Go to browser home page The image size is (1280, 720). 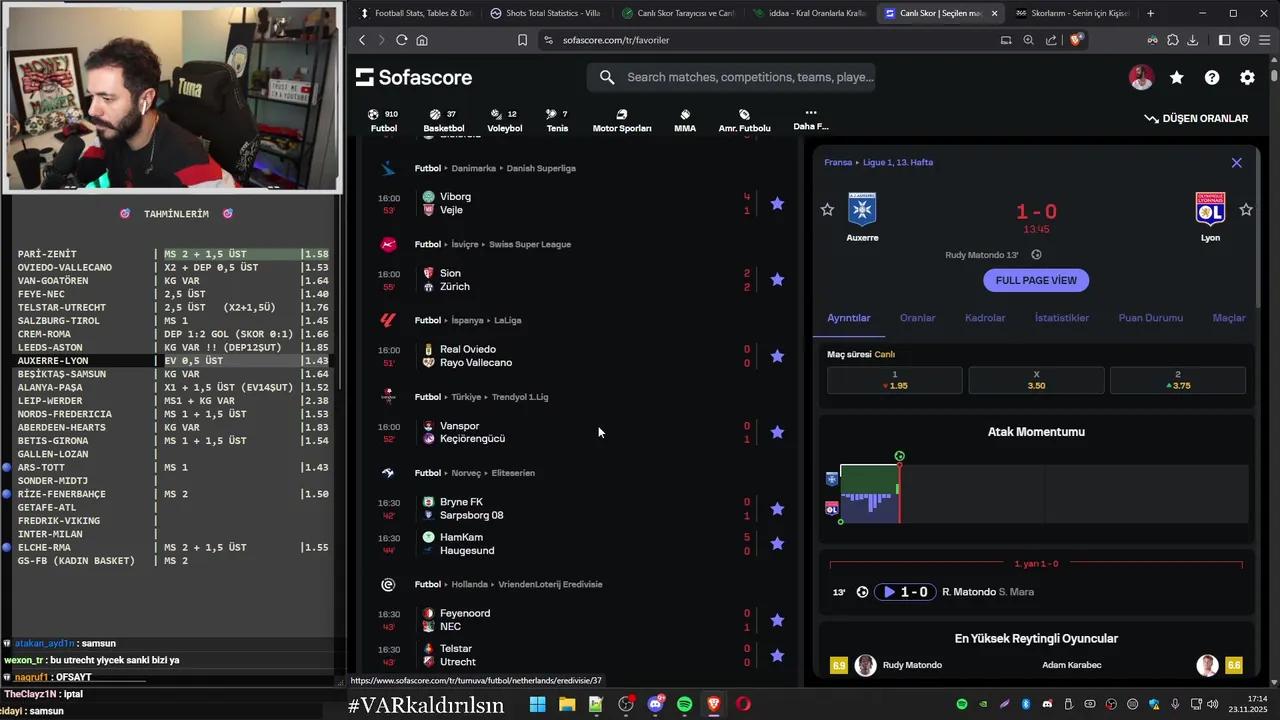click(422, 40)
